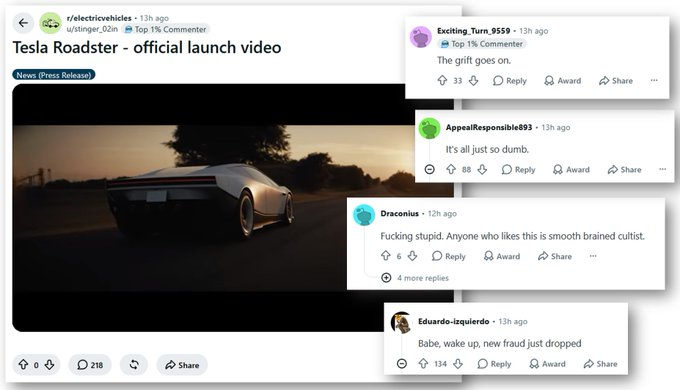Screen dimensions: 680x390
Task: Click Eduardo-izquierdo's avatar image
Action: 402,323
